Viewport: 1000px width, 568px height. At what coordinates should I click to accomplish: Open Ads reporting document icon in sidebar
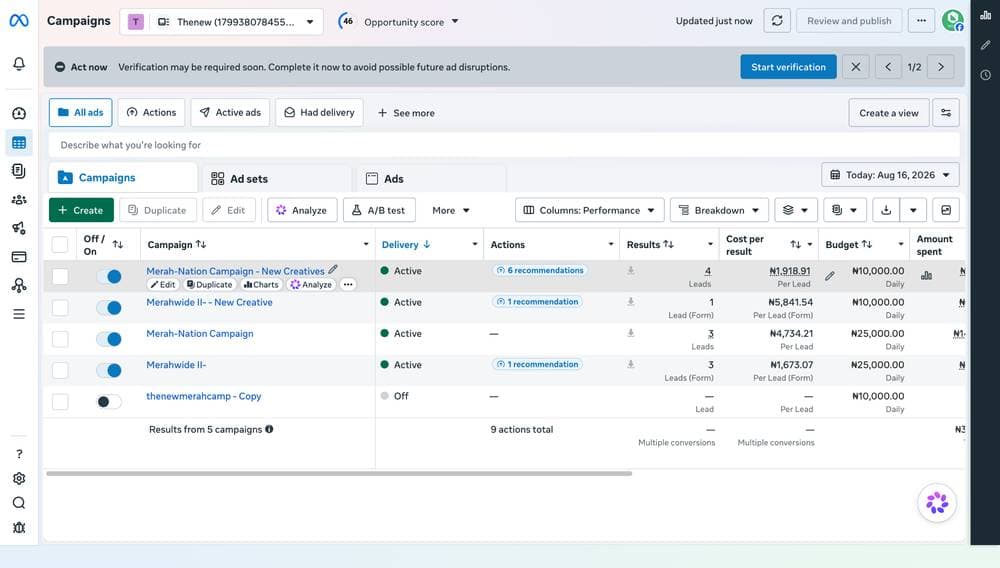pos(19,171)
